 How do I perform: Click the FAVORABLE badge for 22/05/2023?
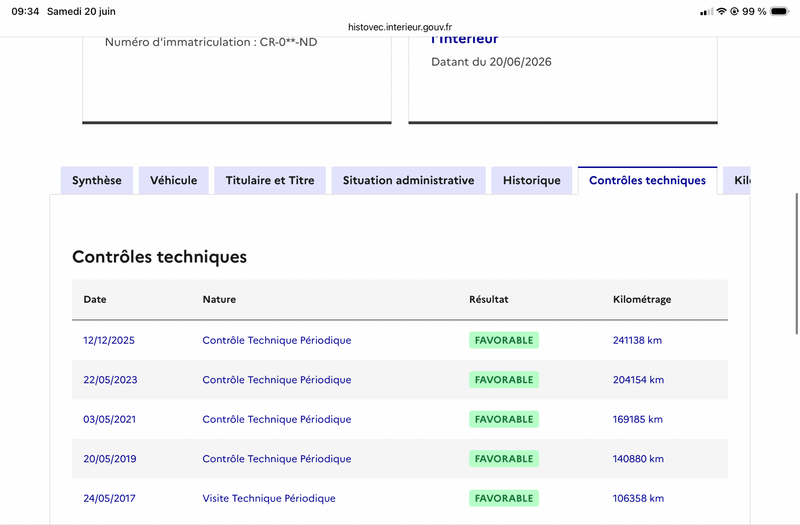(504, 380)
